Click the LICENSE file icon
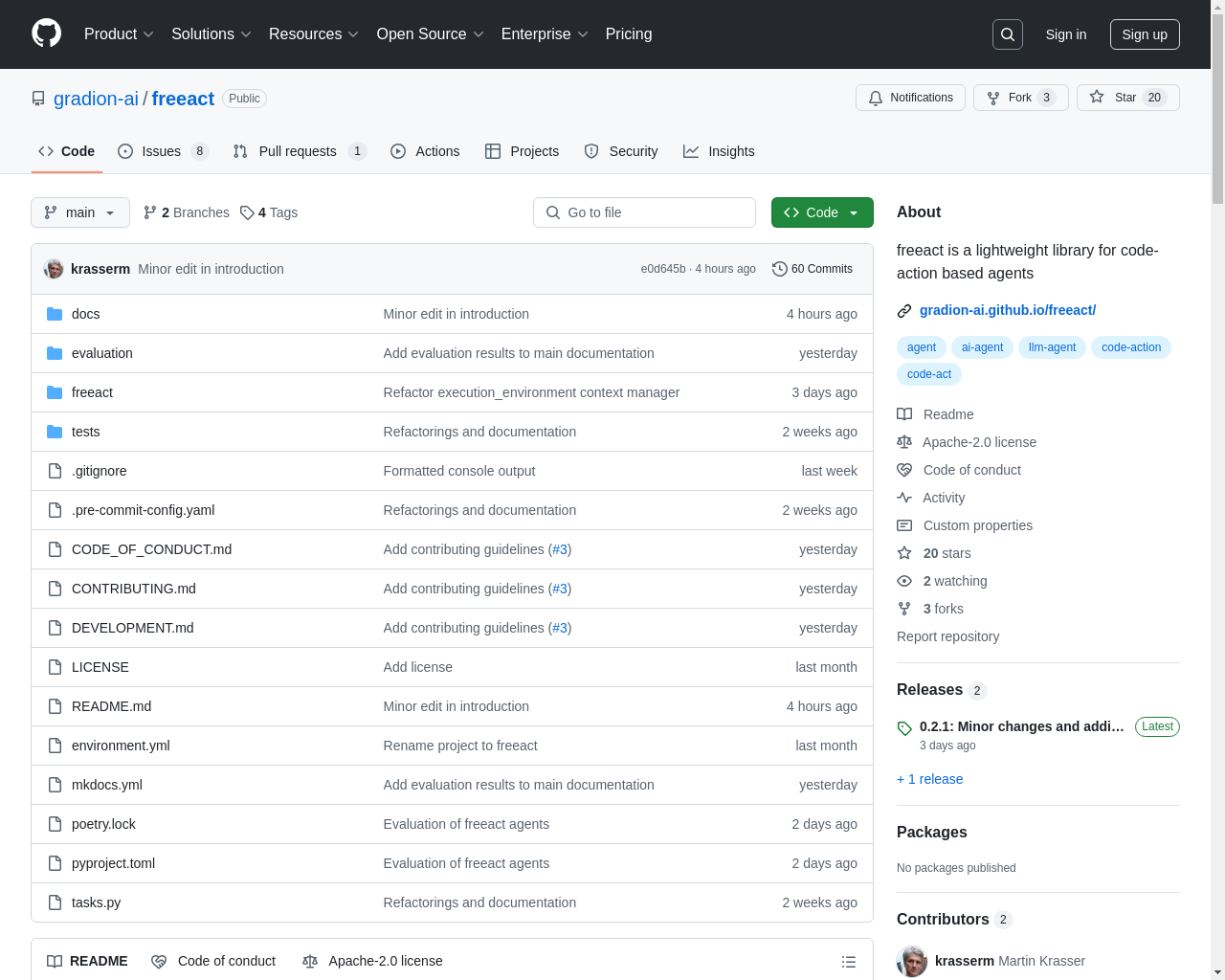Image resolution: width=1225 pixels, height=980 pixels. 55,667
